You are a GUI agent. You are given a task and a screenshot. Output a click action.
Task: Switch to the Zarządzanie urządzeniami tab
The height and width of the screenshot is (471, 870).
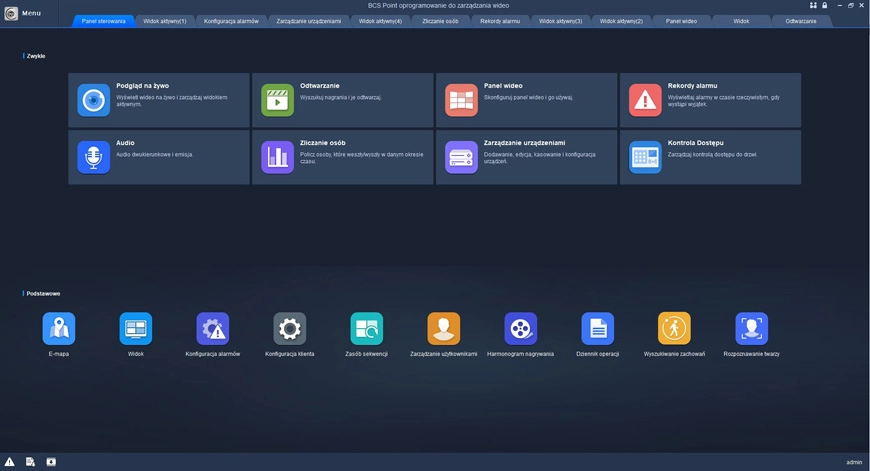(309, 21)
